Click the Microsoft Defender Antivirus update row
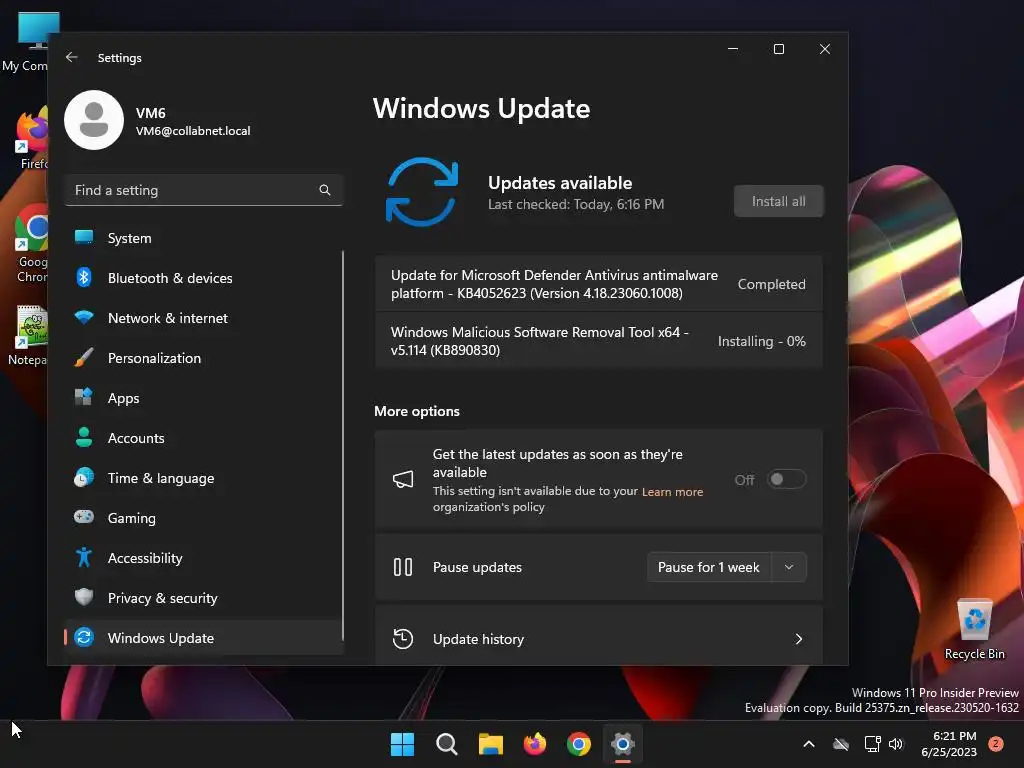Screen dimensions: 1024x768 tap(598, 284)
